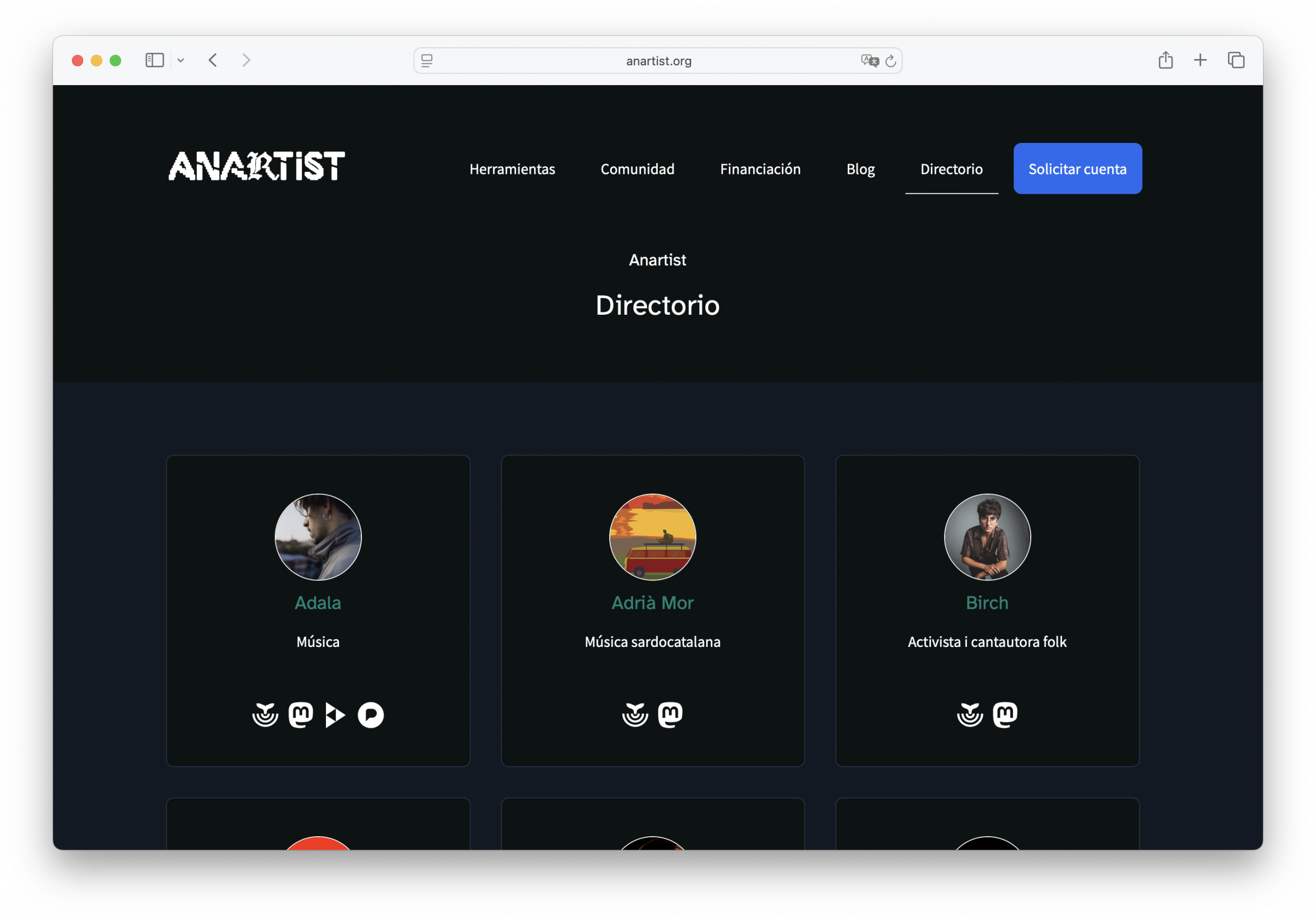Open Adrià Mor's Mastodon icon
The height and width of the screenshot is (920, 1316).
(x=670, y=715)
